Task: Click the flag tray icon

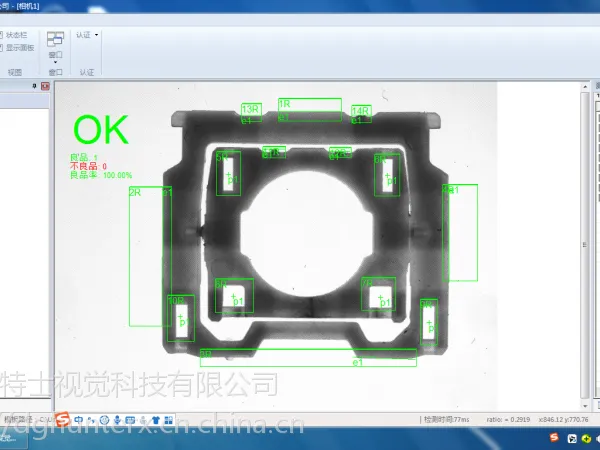Action: pos(572,439)
